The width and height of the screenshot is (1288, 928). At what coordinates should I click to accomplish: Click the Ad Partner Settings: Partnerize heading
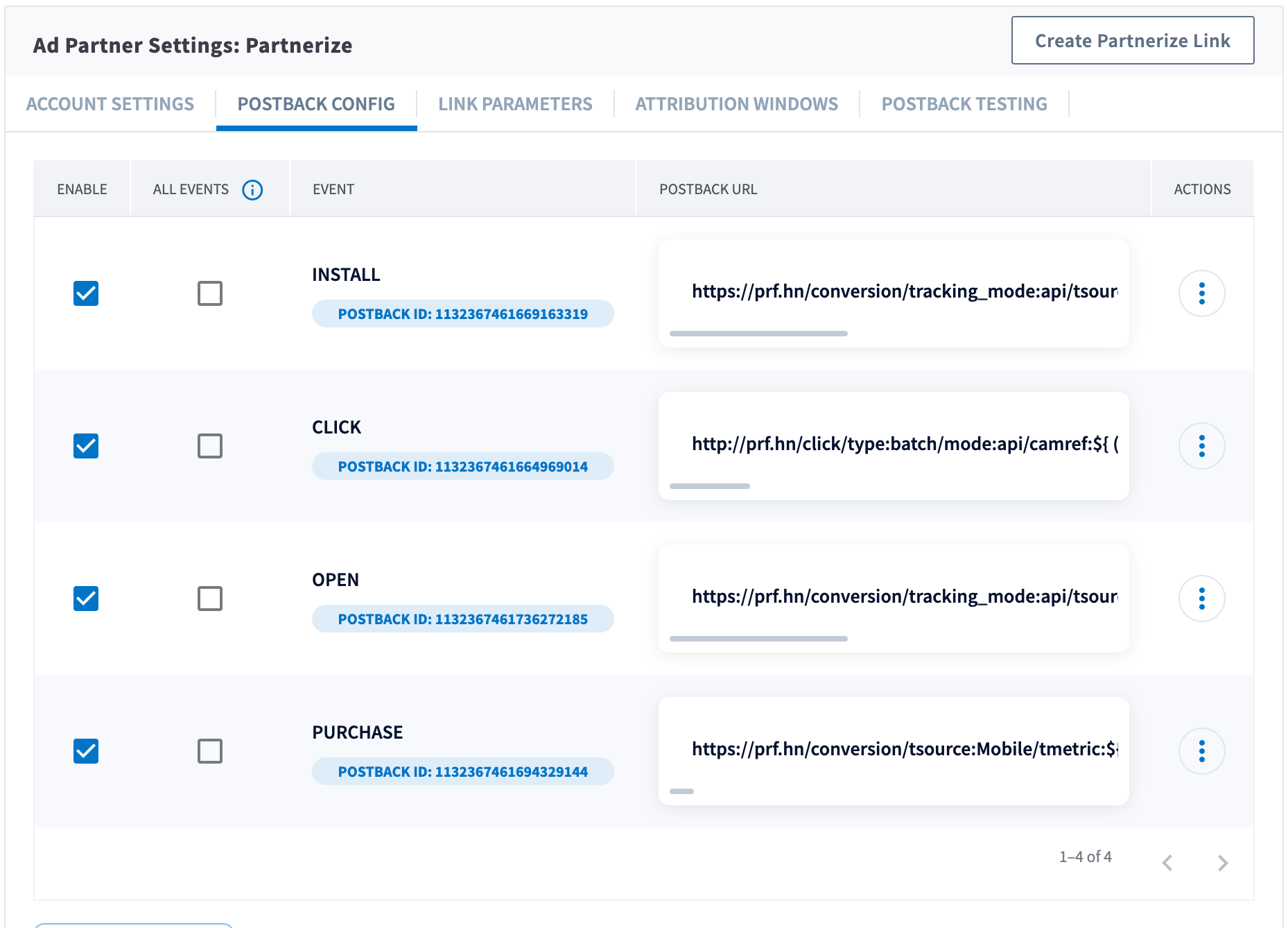coord(193,45)
